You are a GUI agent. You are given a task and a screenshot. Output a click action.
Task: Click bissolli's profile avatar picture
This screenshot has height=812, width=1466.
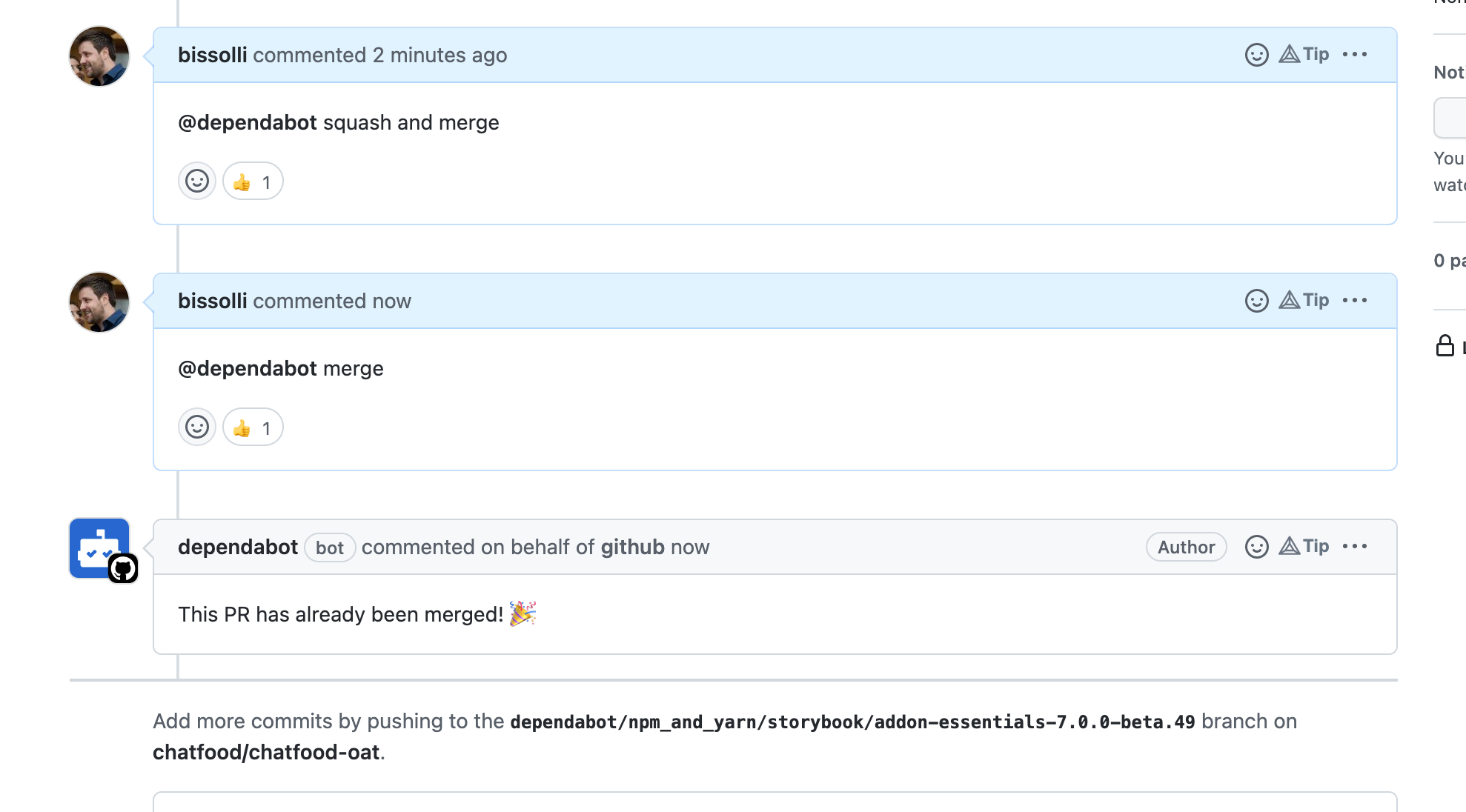point(99,56)
